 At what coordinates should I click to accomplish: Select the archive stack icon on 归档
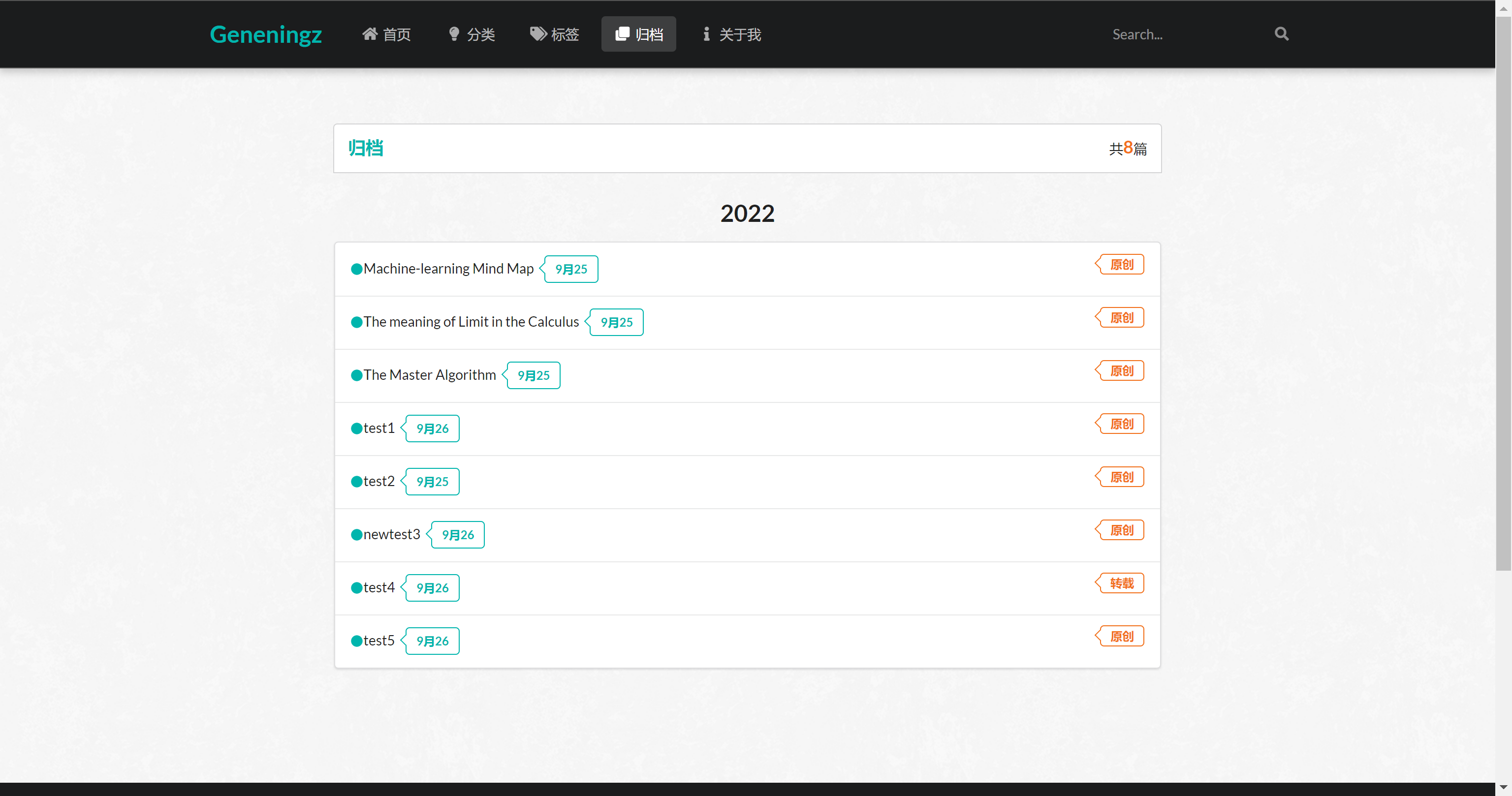click(622, 34)
